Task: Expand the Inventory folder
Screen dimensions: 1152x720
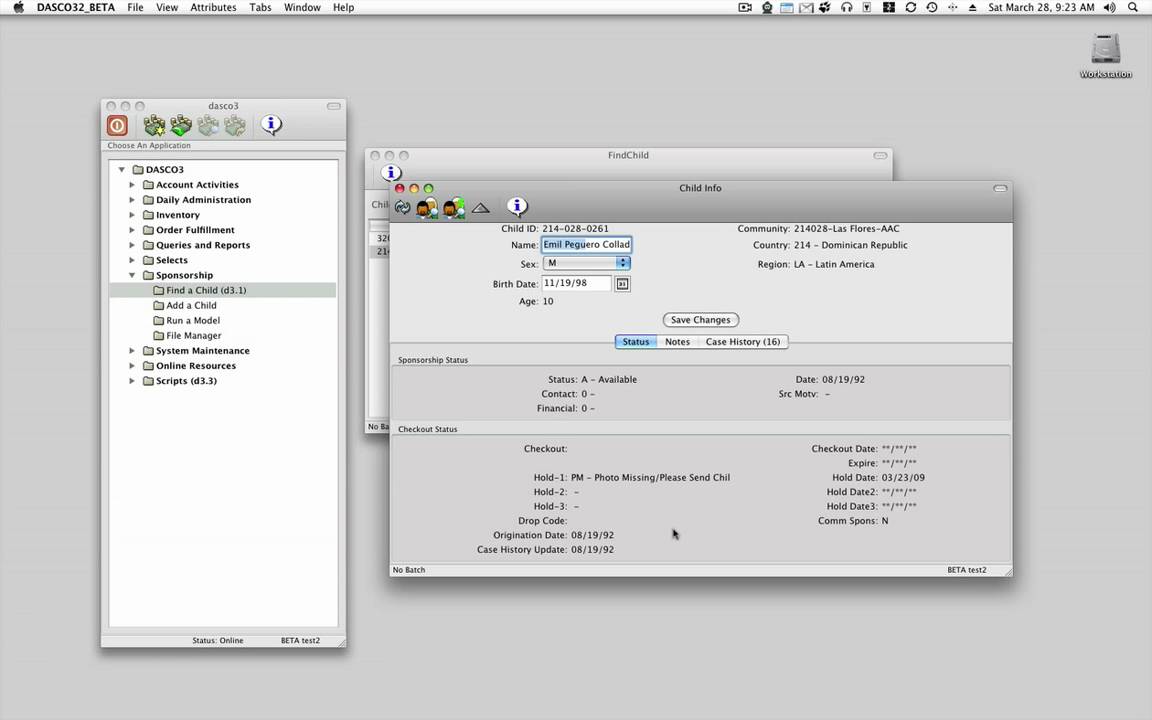Action: click(132, 215)
